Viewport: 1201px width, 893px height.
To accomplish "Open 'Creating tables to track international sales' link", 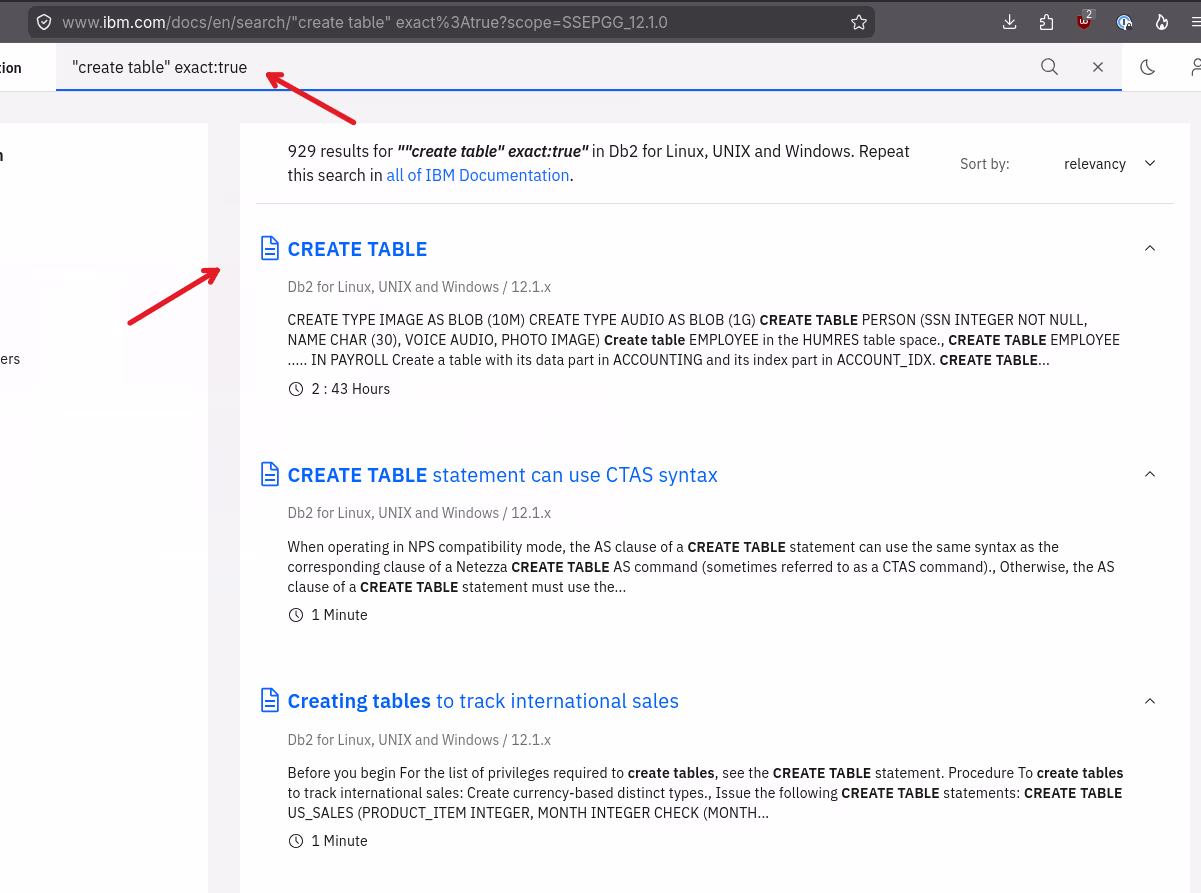I will (483, 701).
